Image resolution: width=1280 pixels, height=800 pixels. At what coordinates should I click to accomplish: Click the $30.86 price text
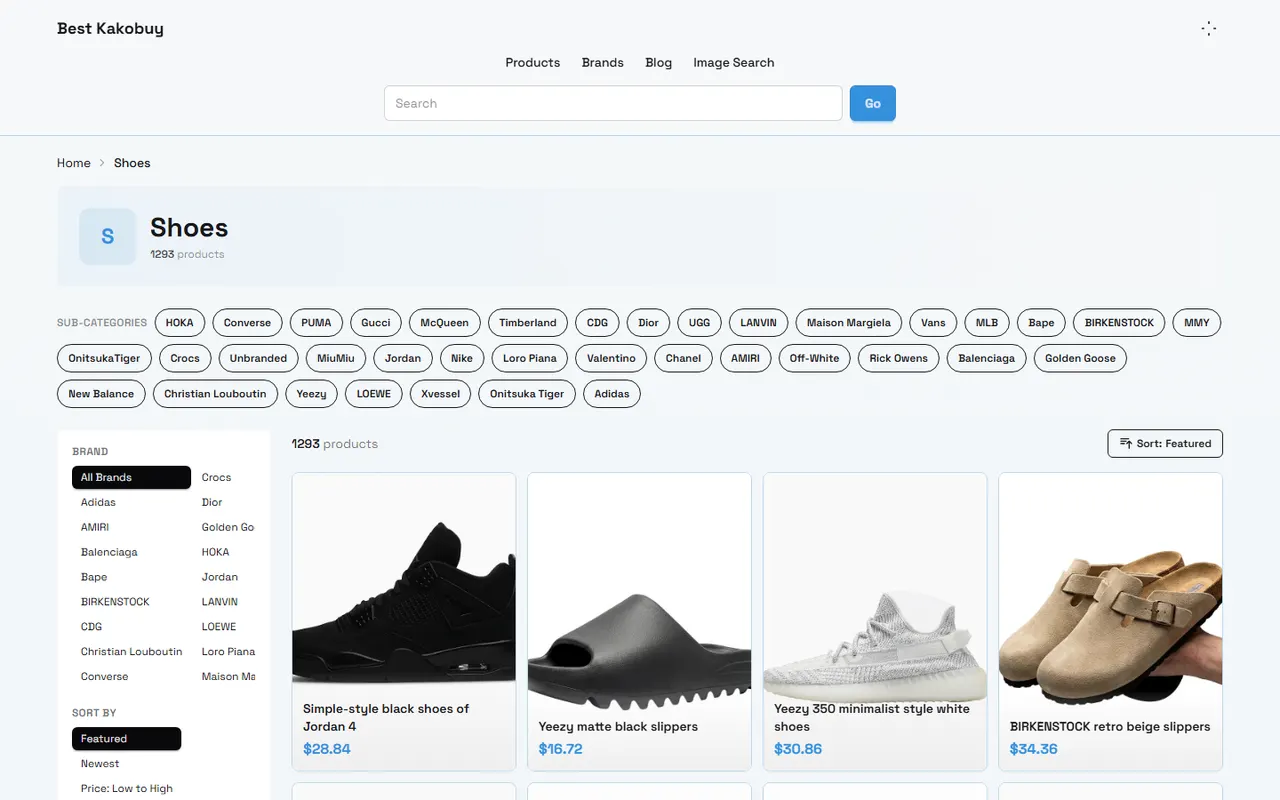tap(798, 749)
